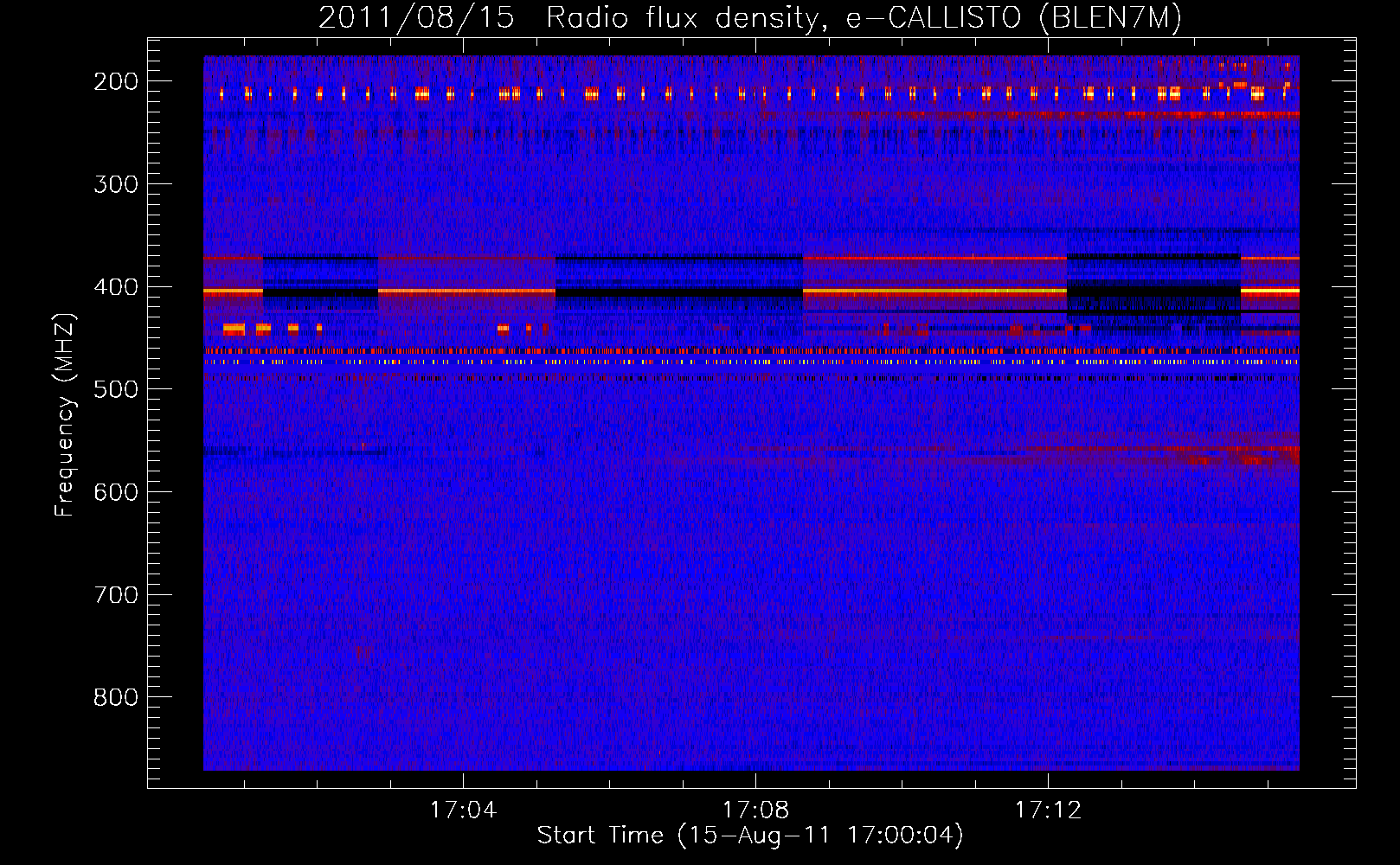Click the 17:04 time tick label
The height and width of the screenshot is (865, 1400).
coord(463,810)
